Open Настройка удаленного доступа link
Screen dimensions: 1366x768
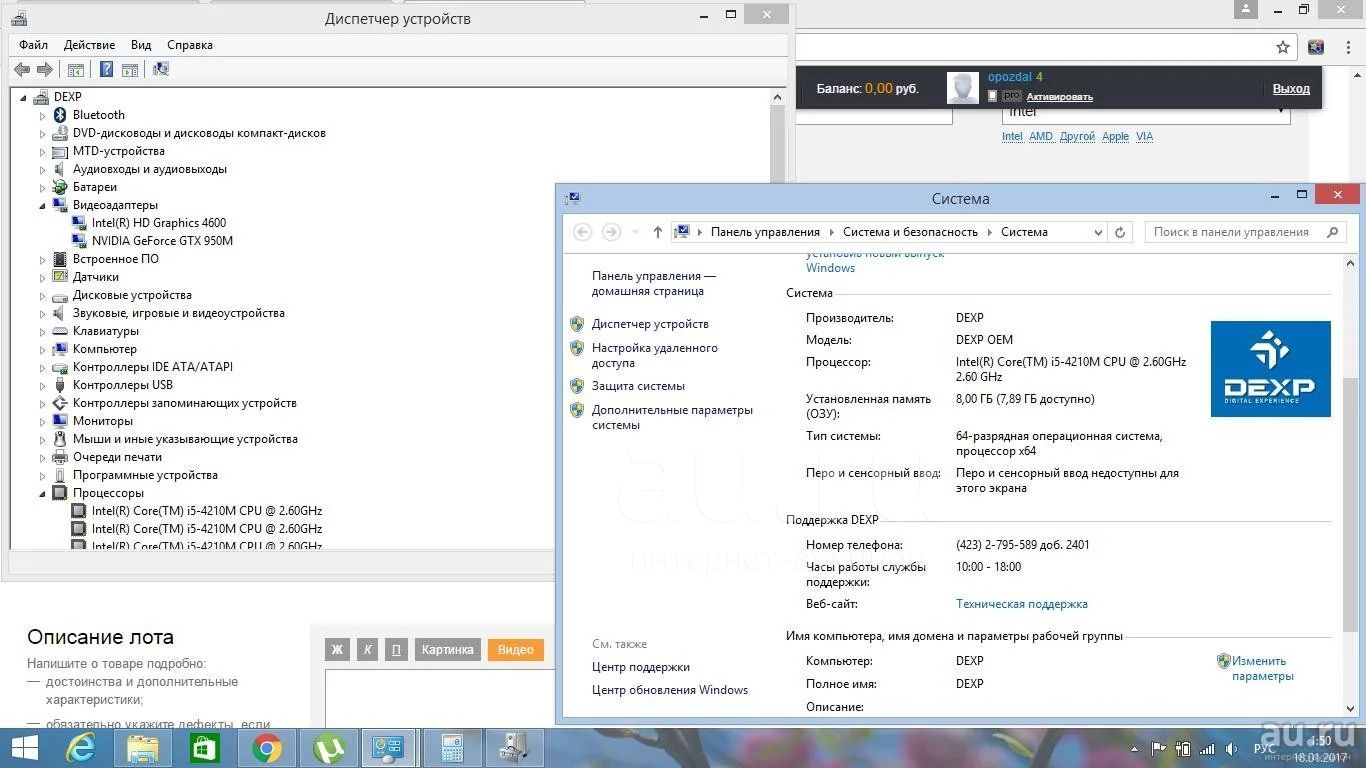point(654,356)
